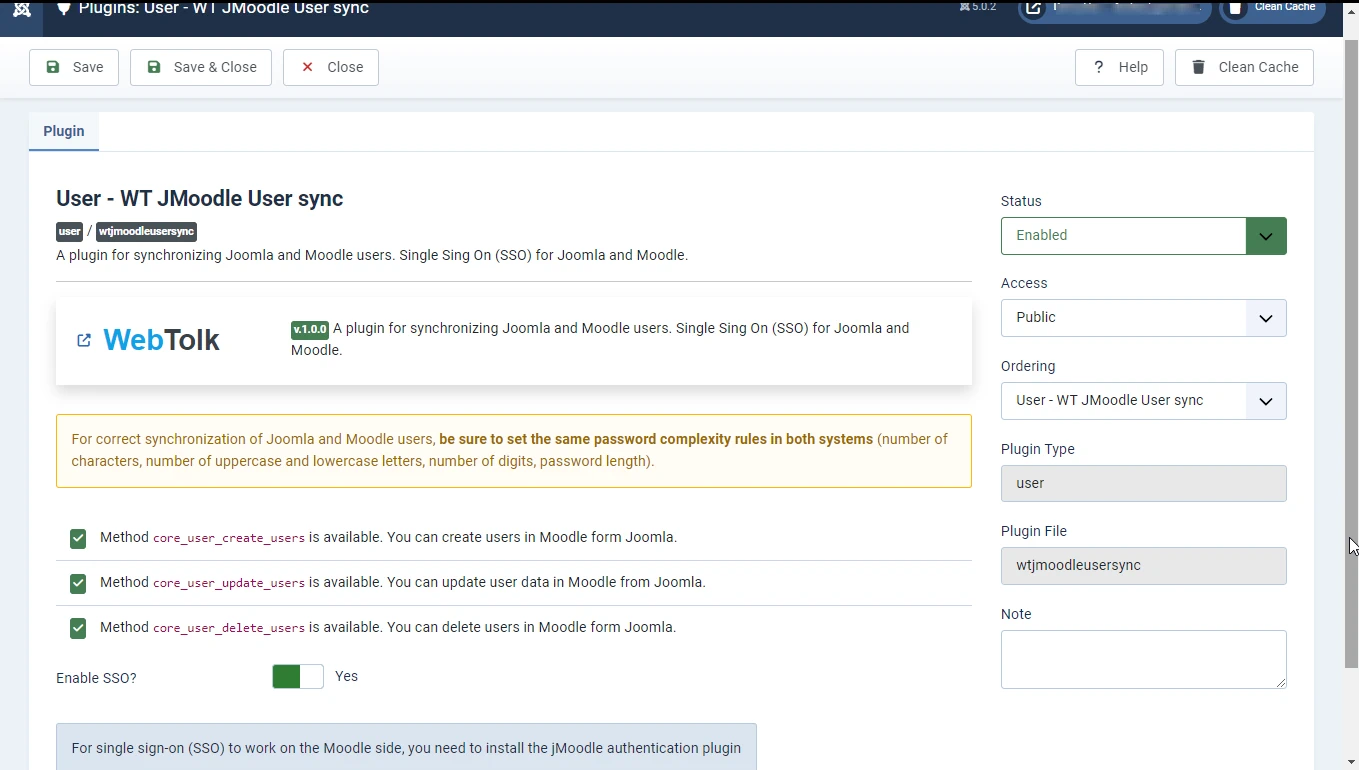Click the scrollbar down arrow
The height and width of the screenshot is (770, 1359).
(1351, 761)
